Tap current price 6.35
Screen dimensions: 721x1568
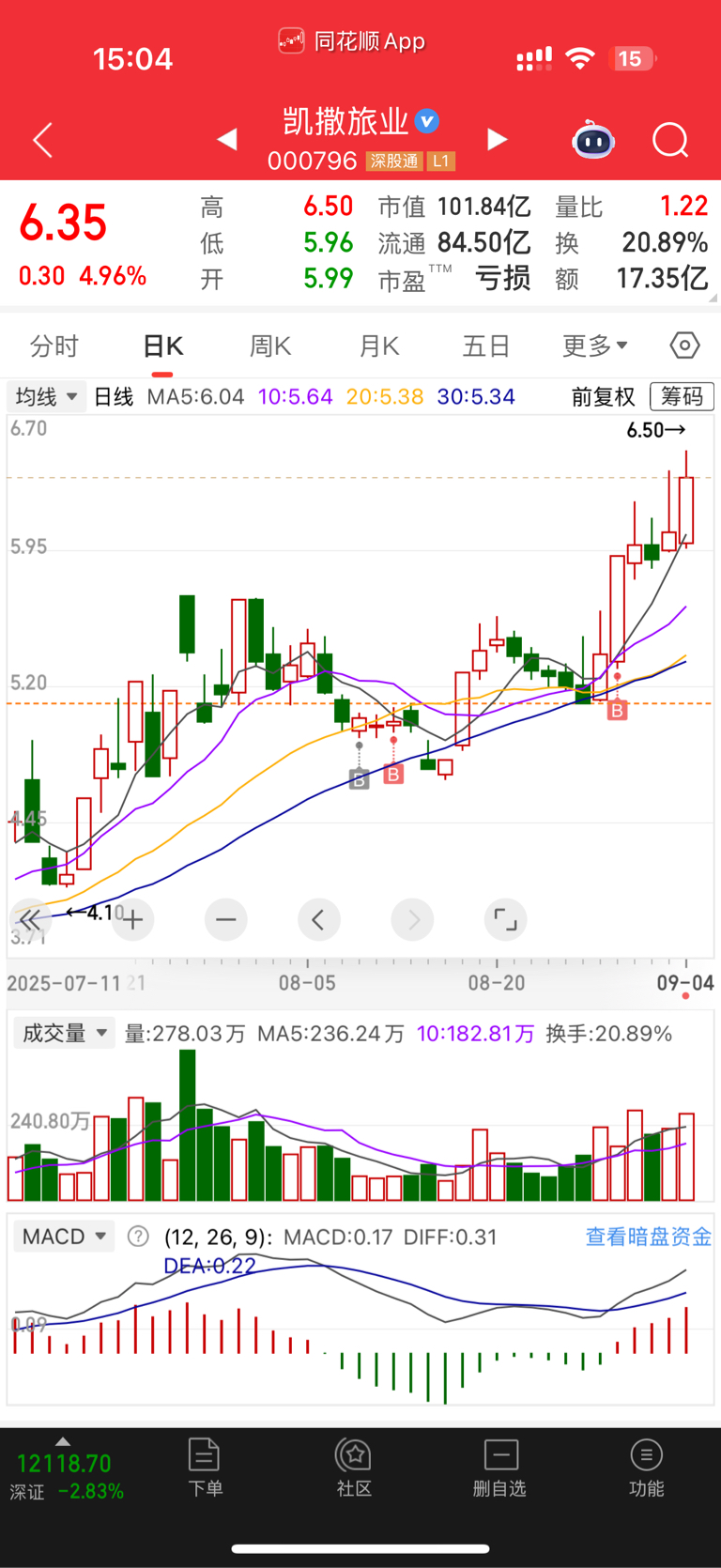[64, 223]
